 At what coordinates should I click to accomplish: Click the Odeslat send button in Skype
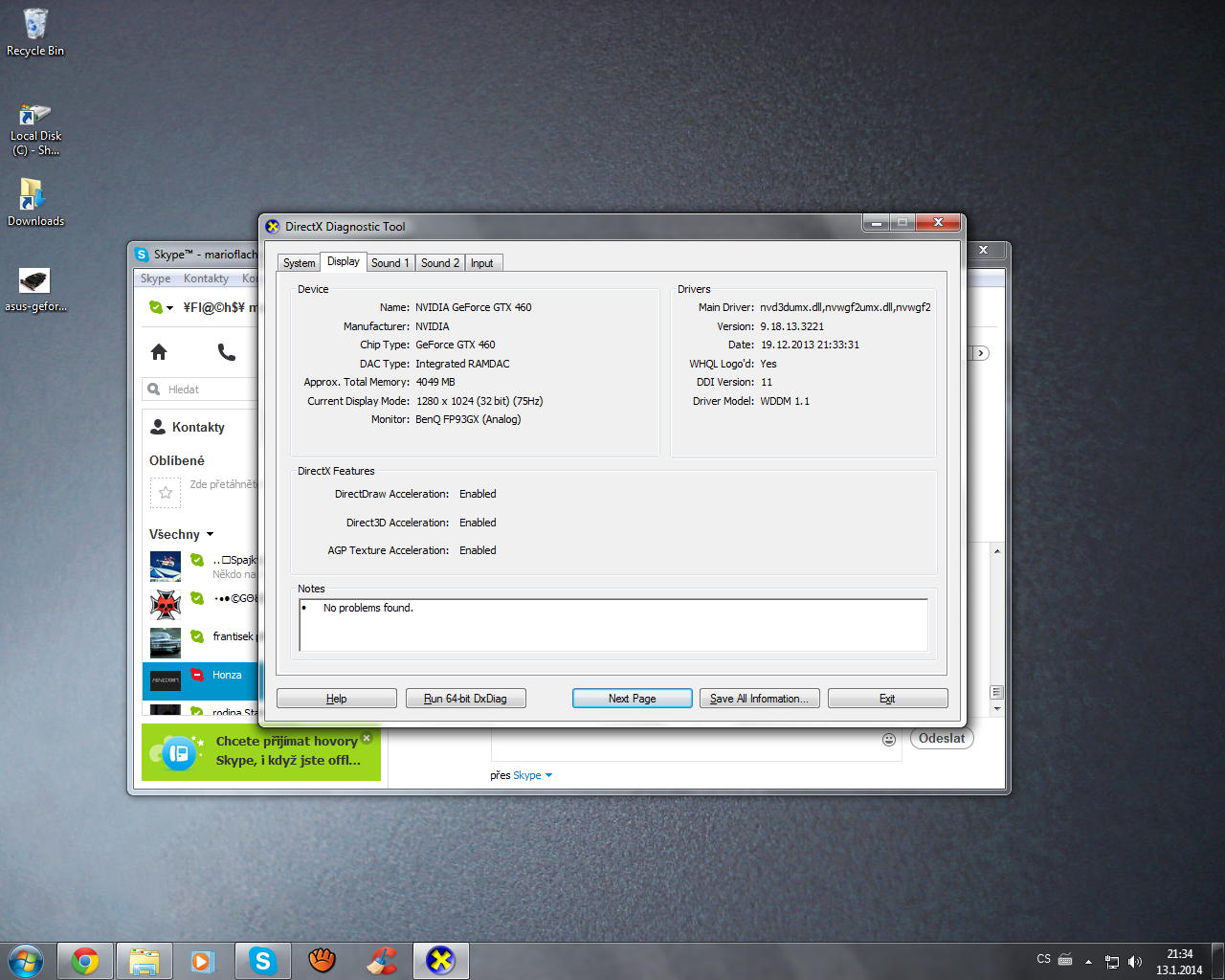(942, 739)
